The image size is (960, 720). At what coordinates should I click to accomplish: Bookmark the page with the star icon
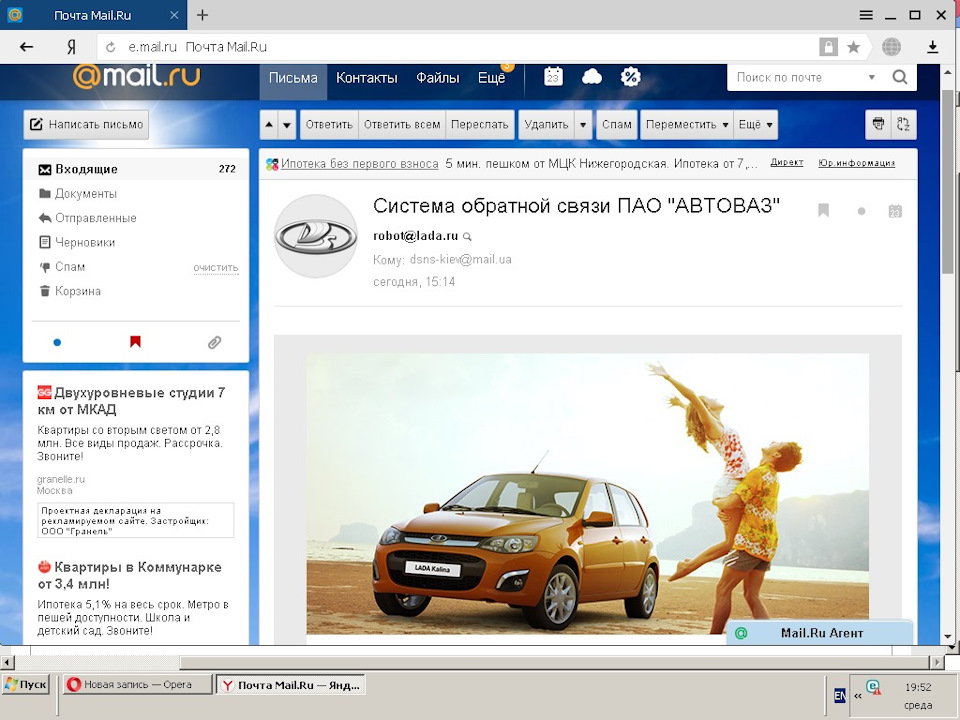(853, 47)
